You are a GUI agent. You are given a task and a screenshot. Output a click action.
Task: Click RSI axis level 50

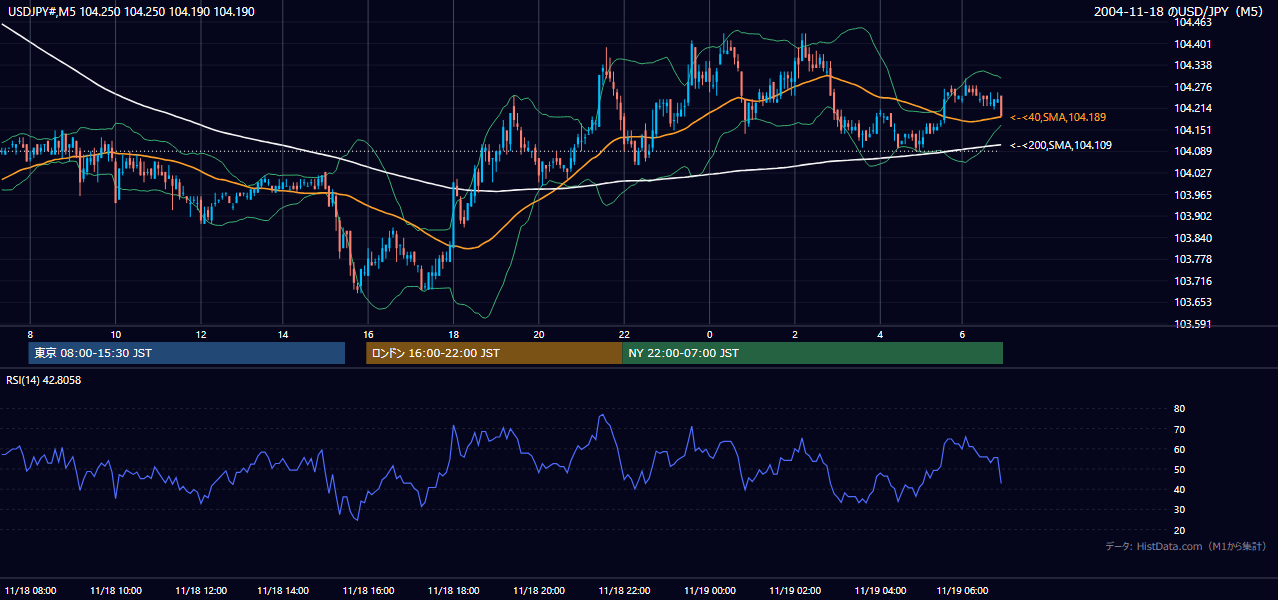[x=1180, y=469]
